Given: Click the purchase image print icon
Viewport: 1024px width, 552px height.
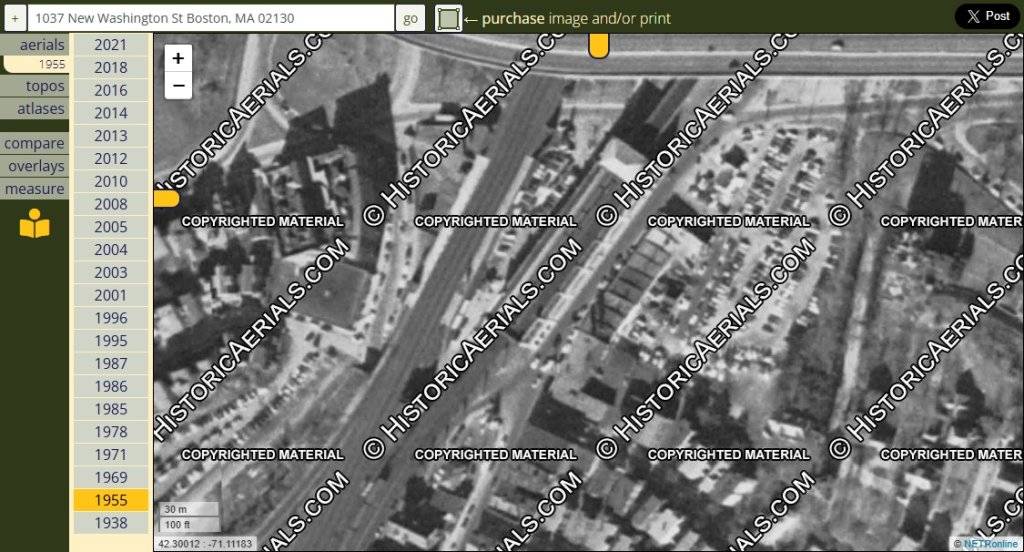Looking at the screenshot, I should coord(449,18).
